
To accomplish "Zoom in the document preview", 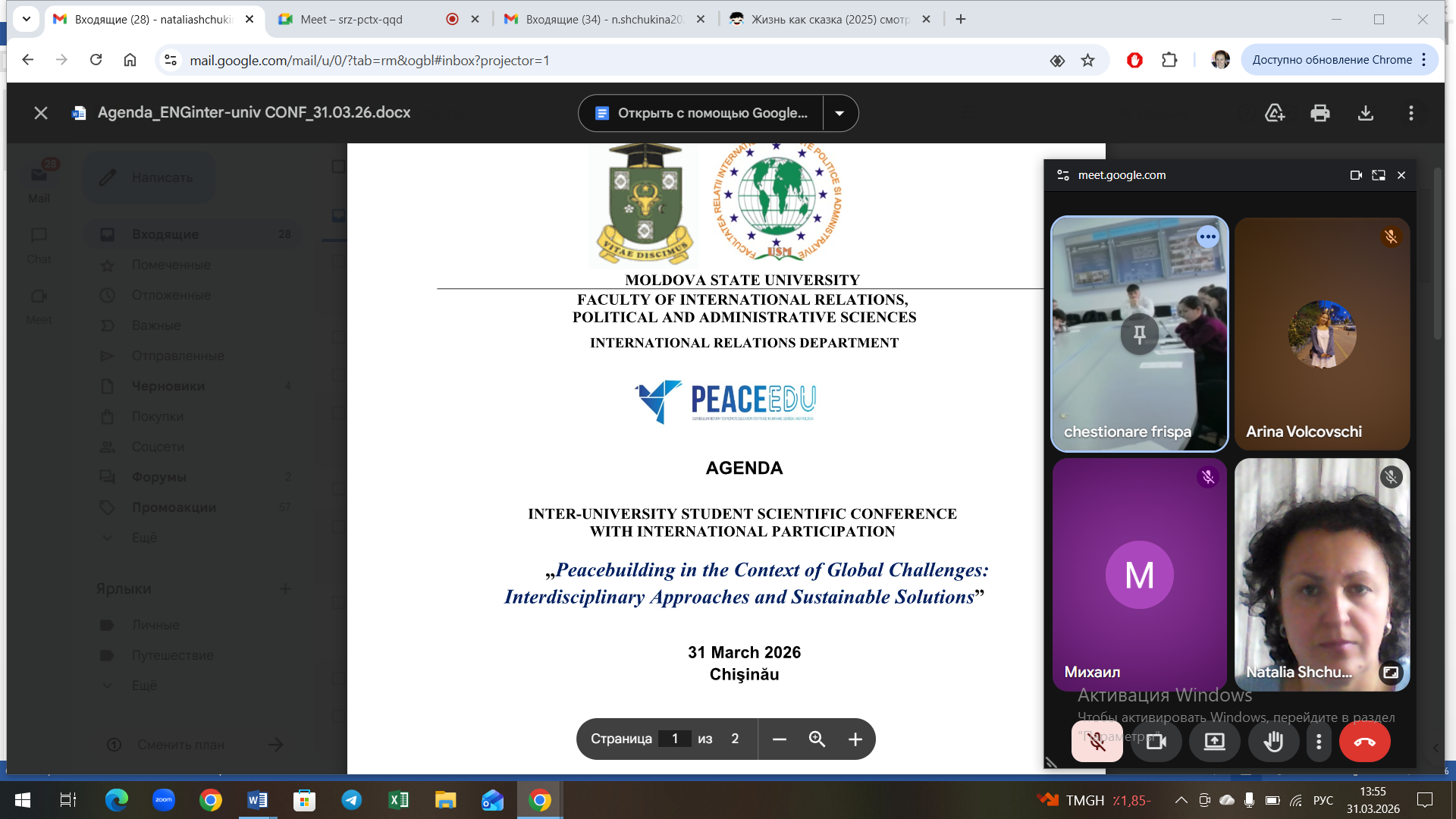I will click(855, 739).
